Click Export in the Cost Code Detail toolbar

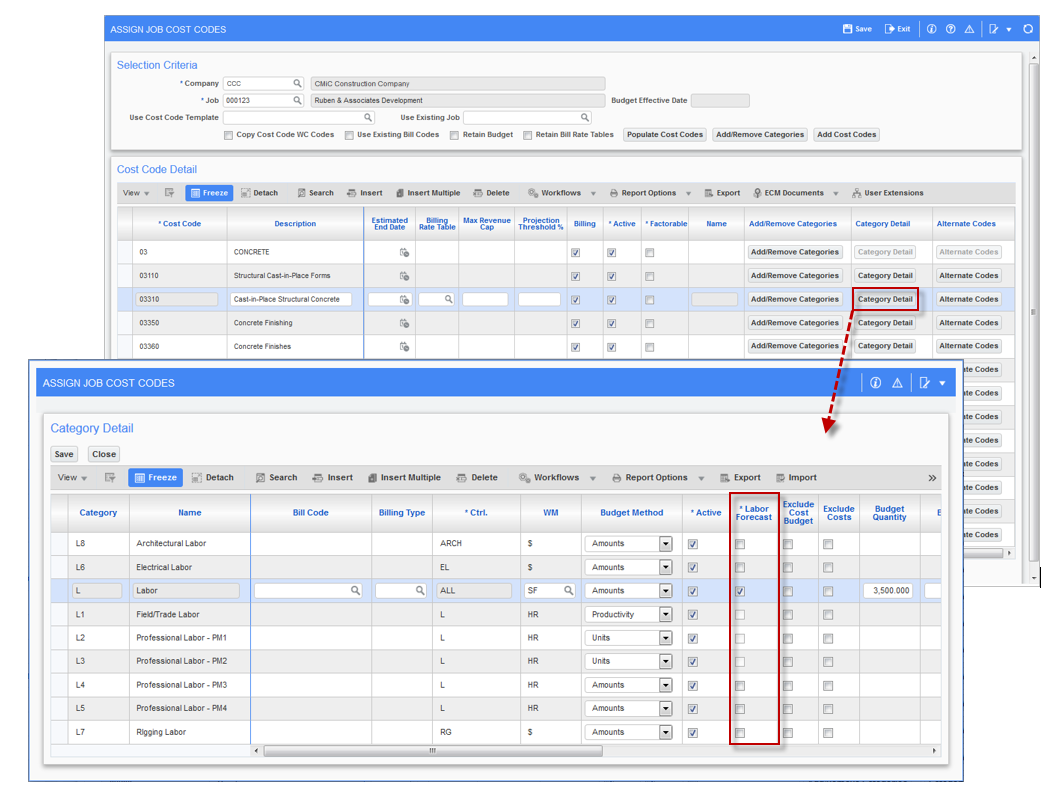[x=722, y=193]
